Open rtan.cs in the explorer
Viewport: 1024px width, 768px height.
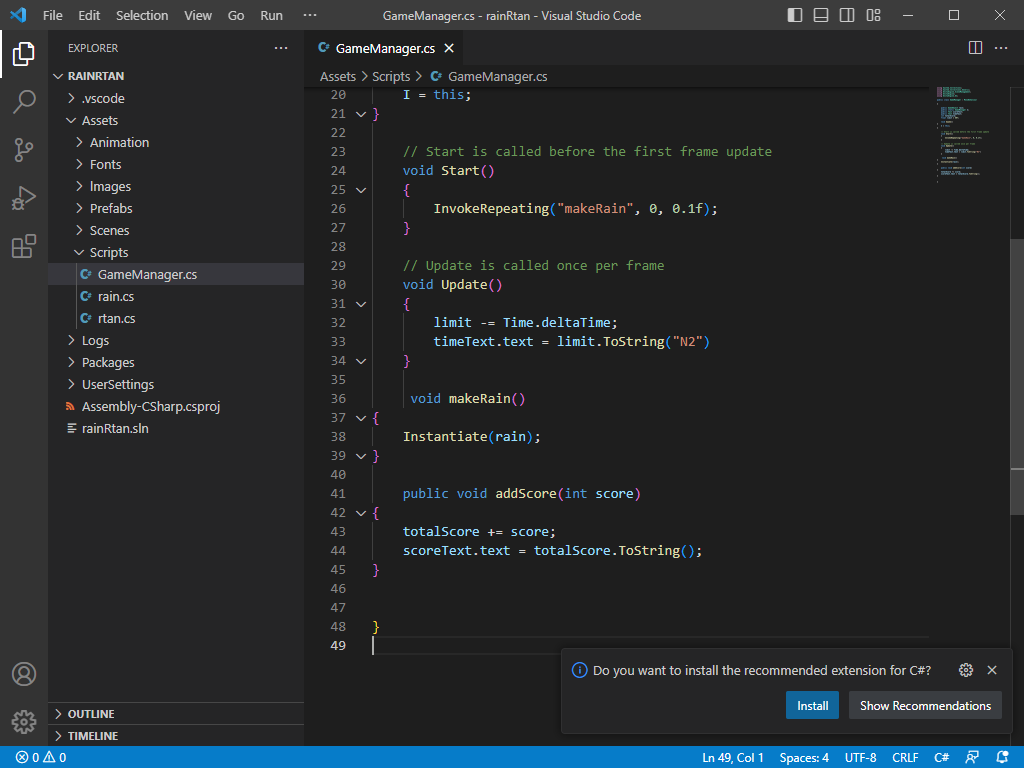[176, 318]
